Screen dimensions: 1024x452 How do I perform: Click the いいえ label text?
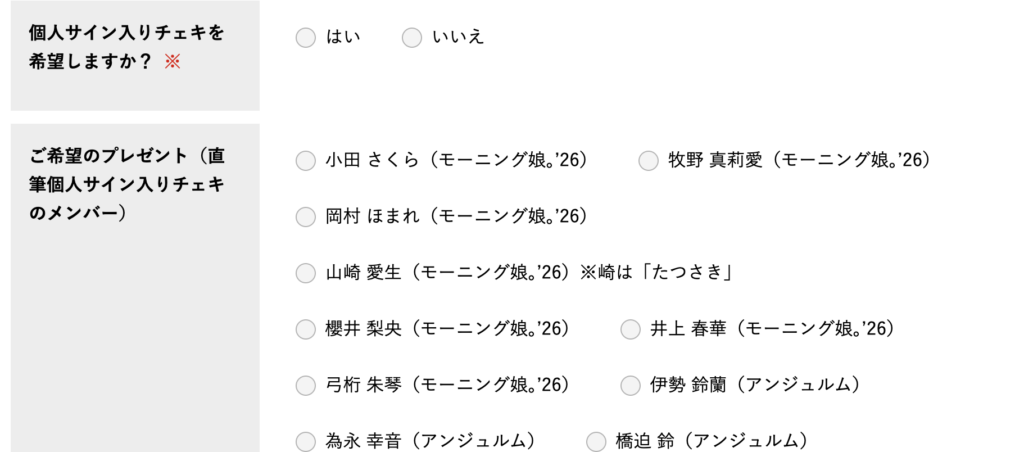click(x=458, y=38)
